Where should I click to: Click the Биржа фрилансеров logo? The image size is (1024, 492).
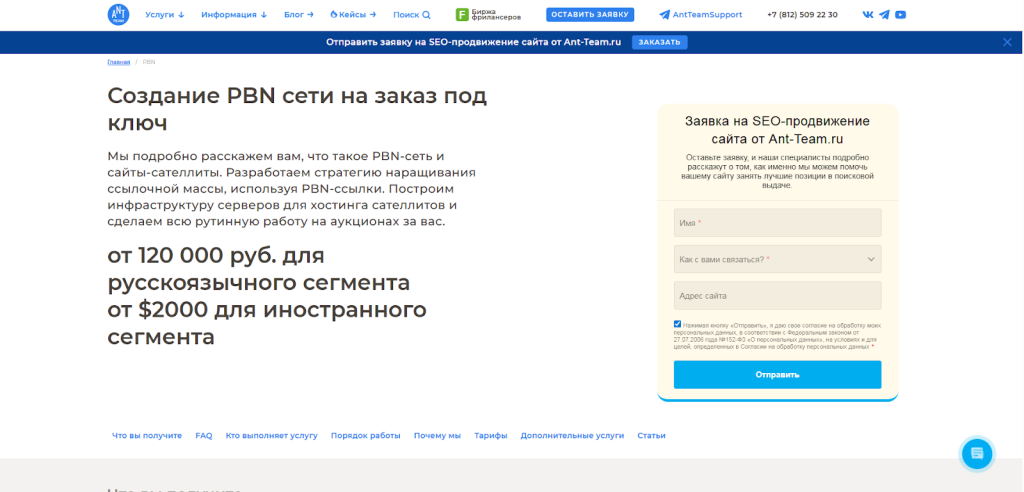tap(488, 15)
